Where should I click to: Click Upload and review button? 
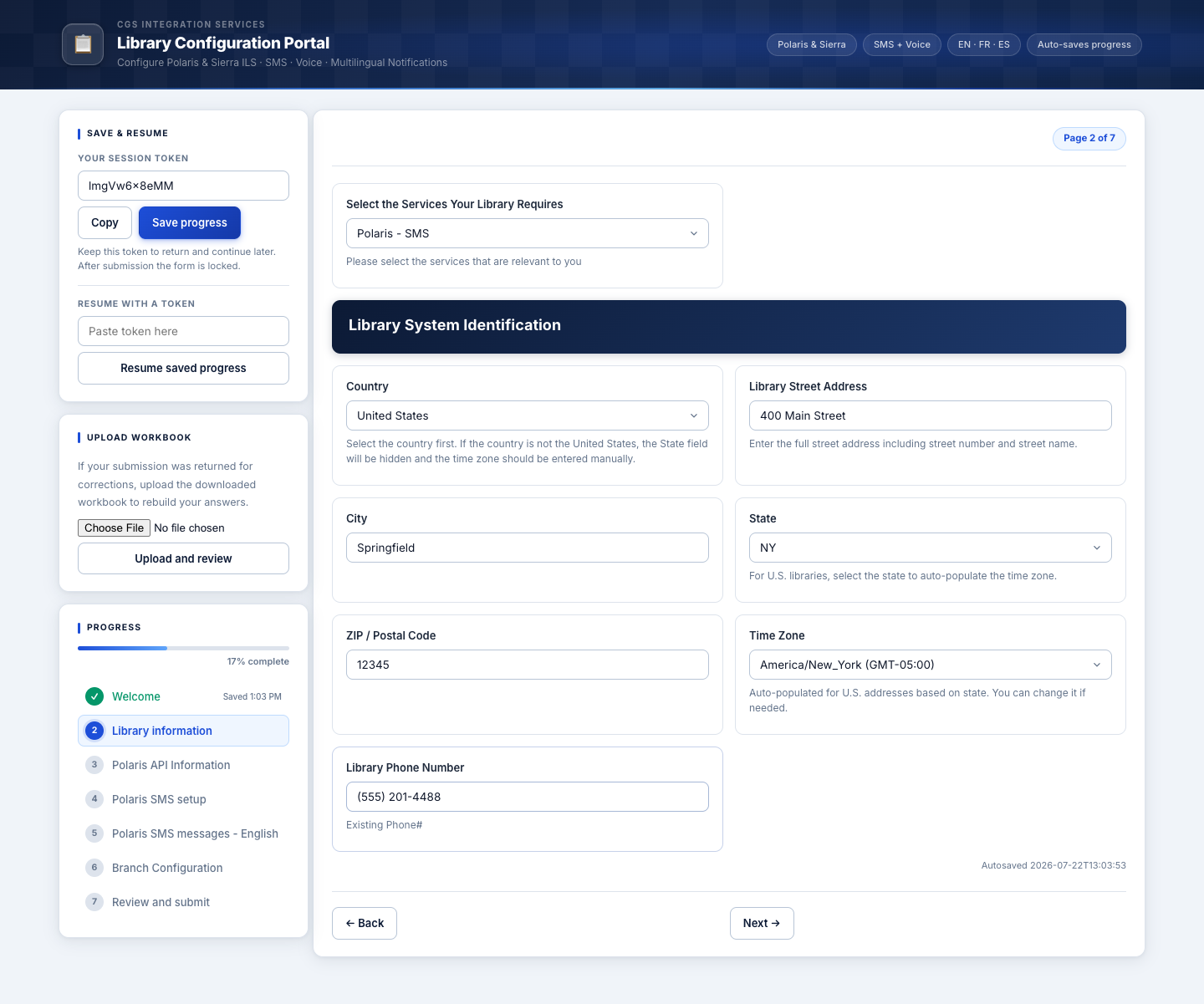click(x=183, y=558)
